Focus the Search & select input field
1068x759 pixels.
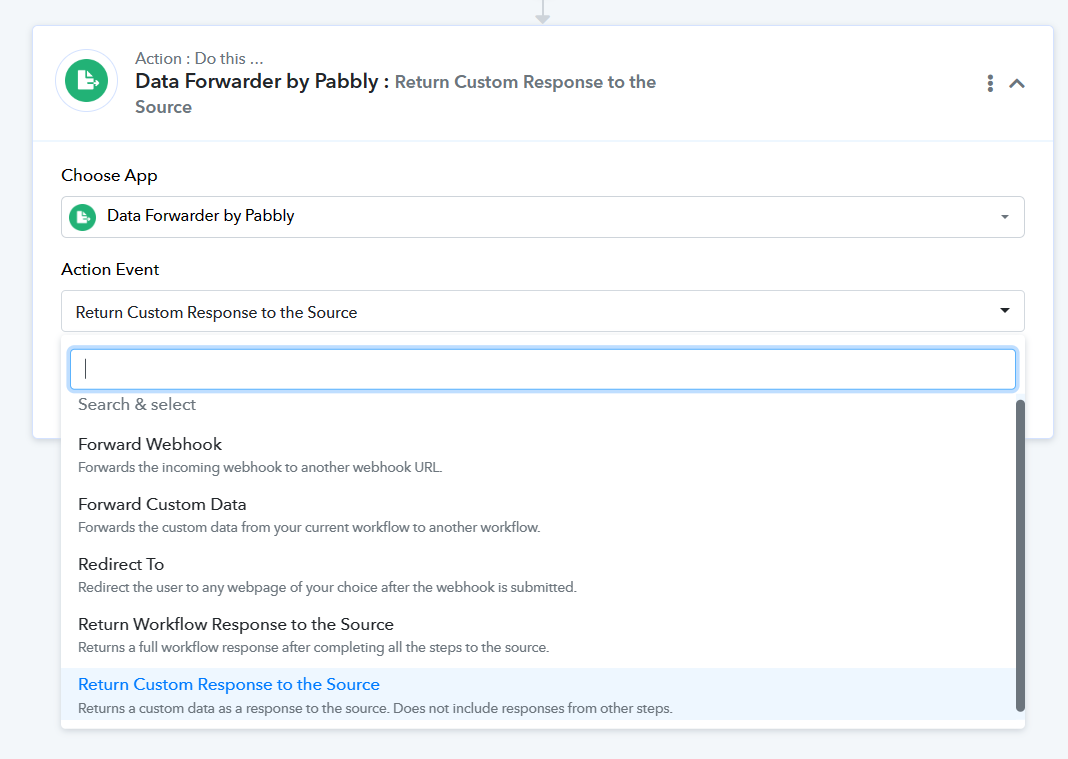543,369
